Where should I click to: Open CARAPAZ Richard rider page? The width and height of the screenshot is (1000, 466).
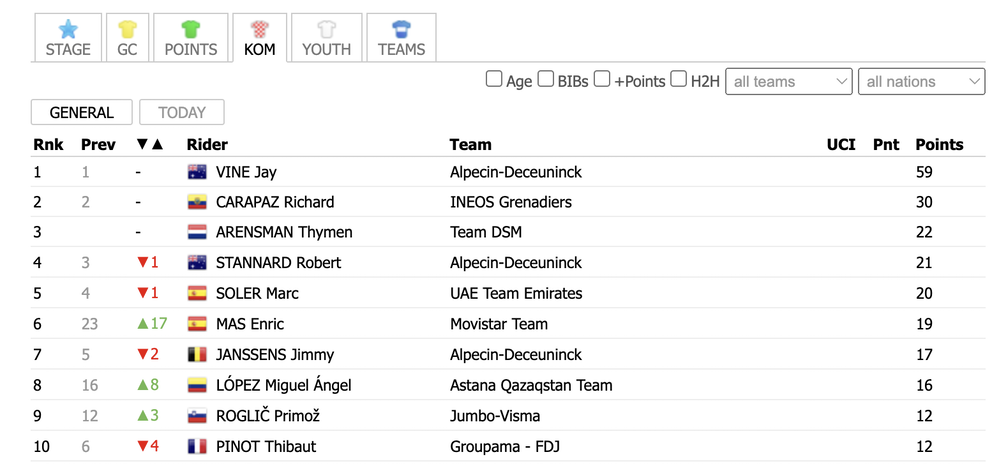point(275,202)
